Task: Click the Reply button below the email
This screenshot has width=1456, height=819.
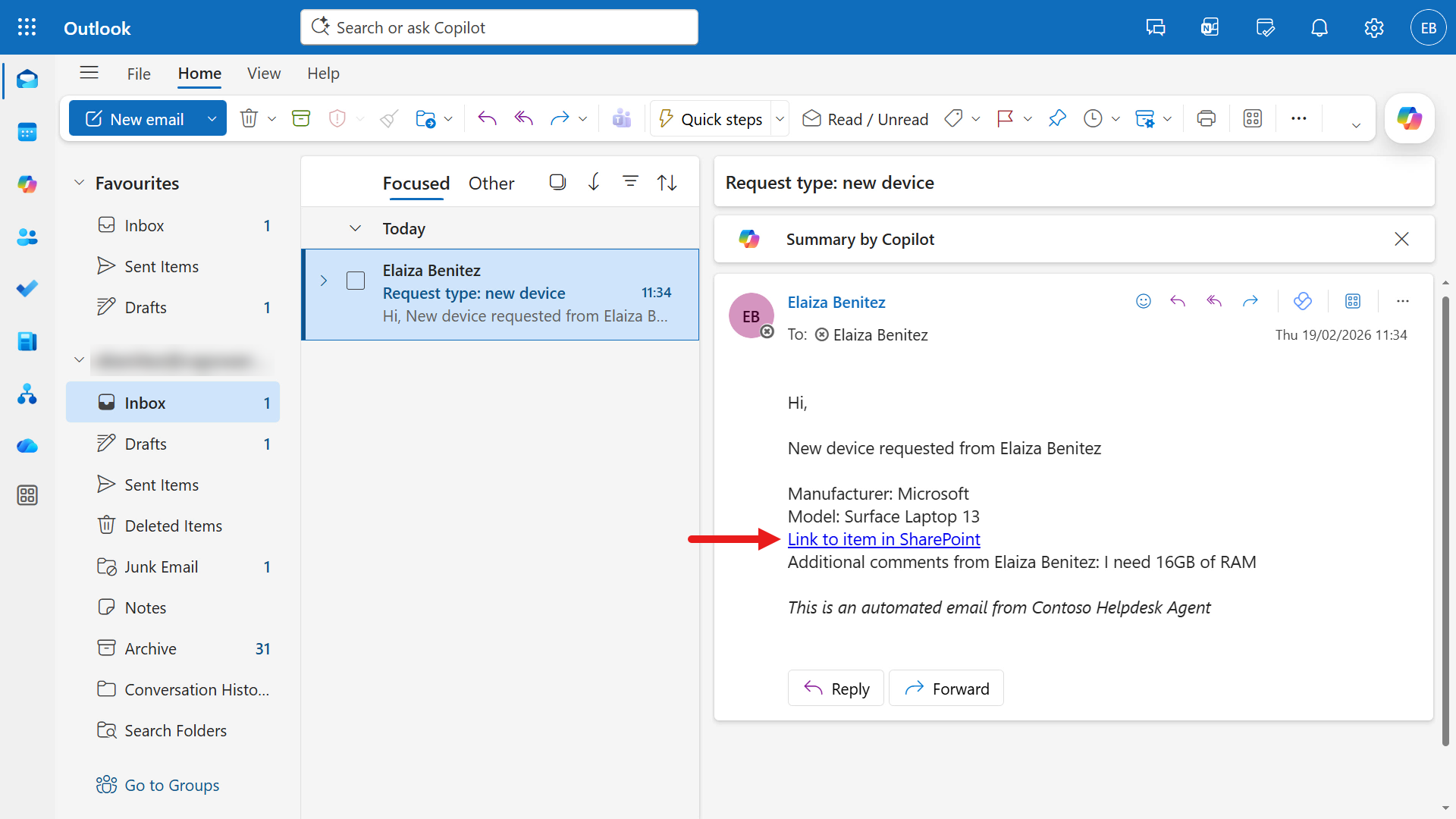Action: (x=836, y=688)
